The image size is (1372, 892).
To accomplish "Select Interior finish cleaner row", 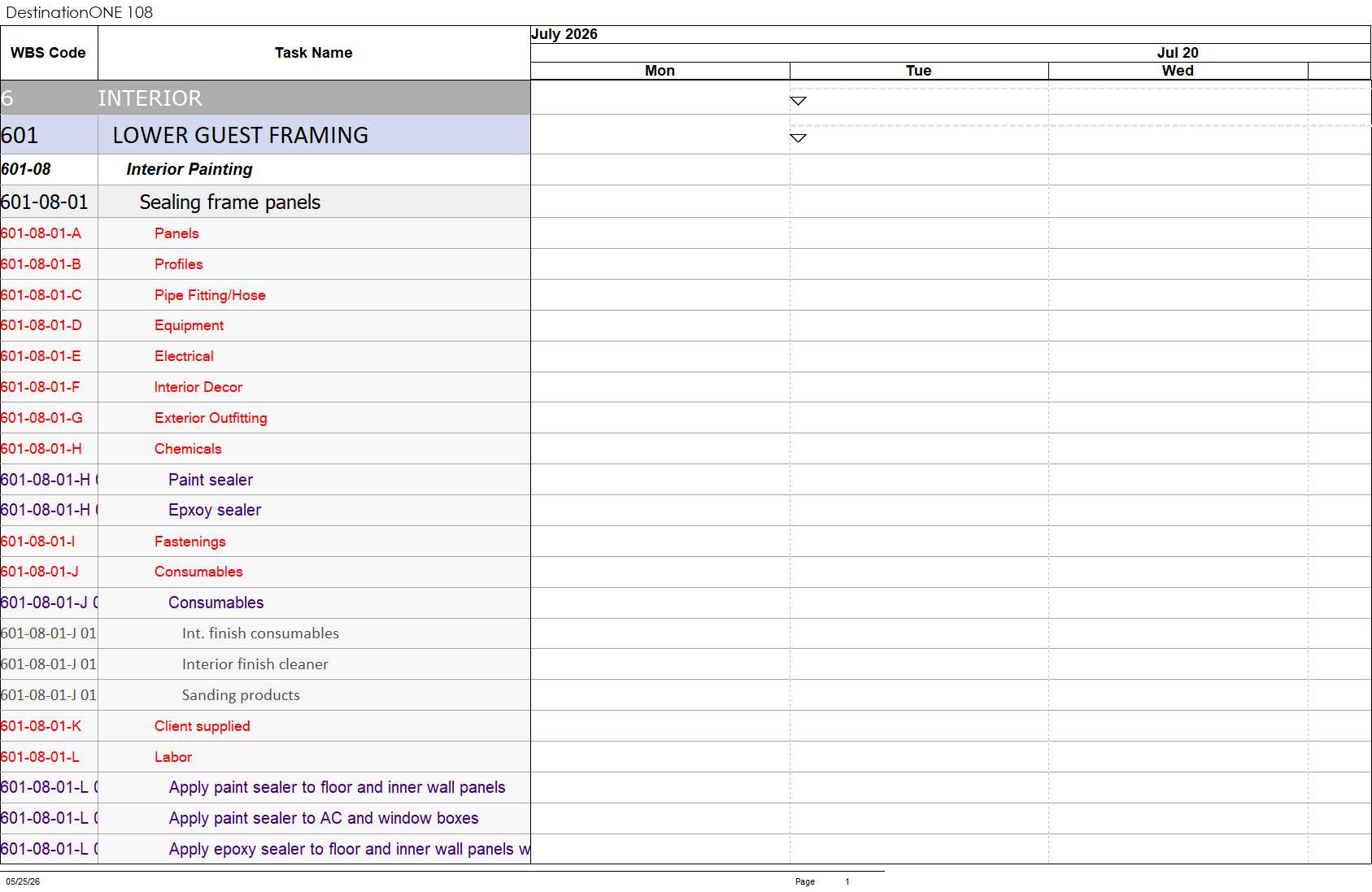I will tap(265, 664).
